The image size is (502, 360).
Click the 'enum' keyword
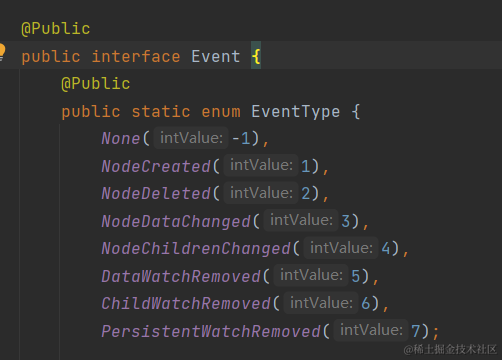click(x=221, y=112)
